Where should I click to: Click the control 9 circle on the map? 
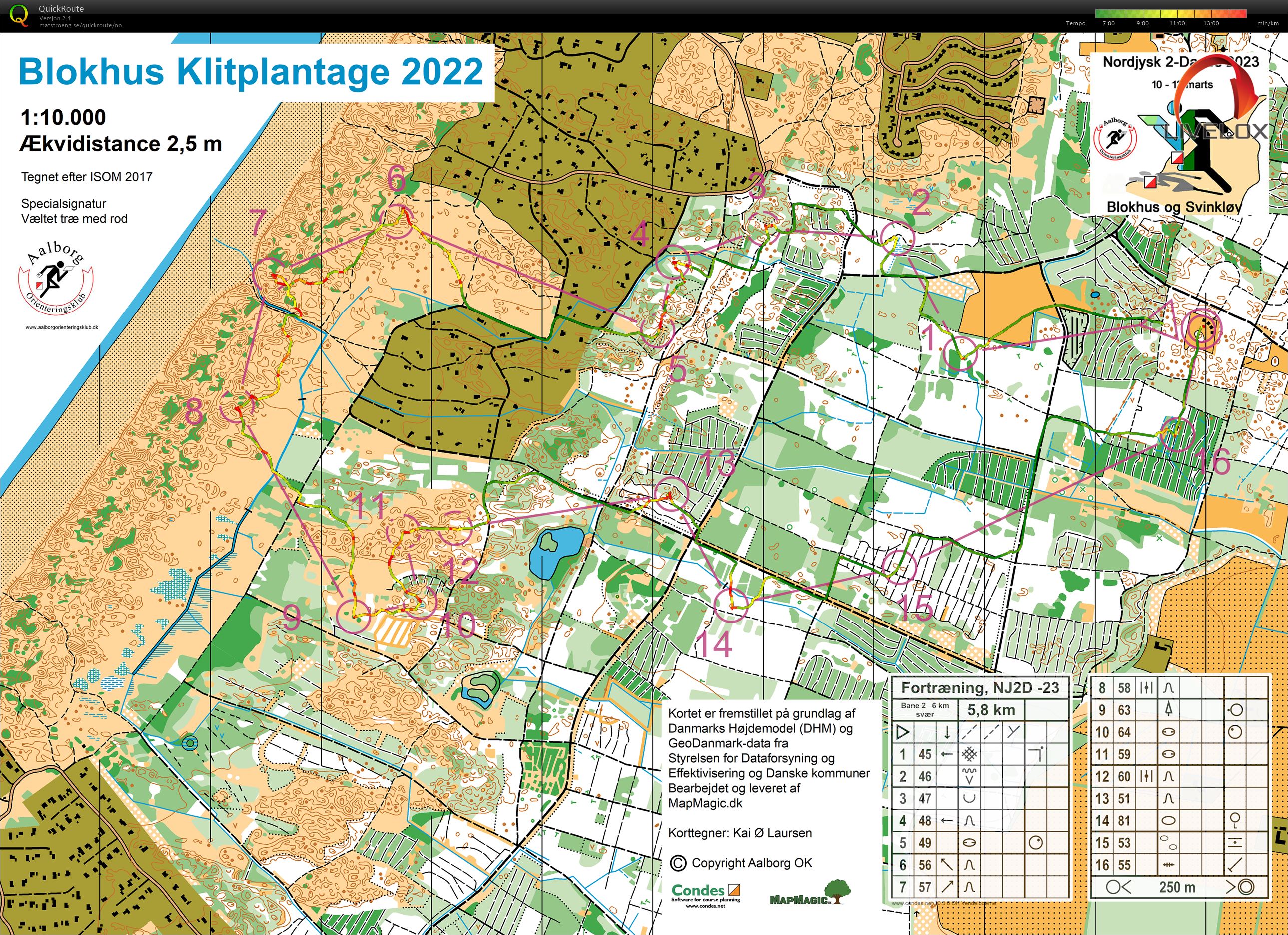pyautogui.click(x=353, y=616)
